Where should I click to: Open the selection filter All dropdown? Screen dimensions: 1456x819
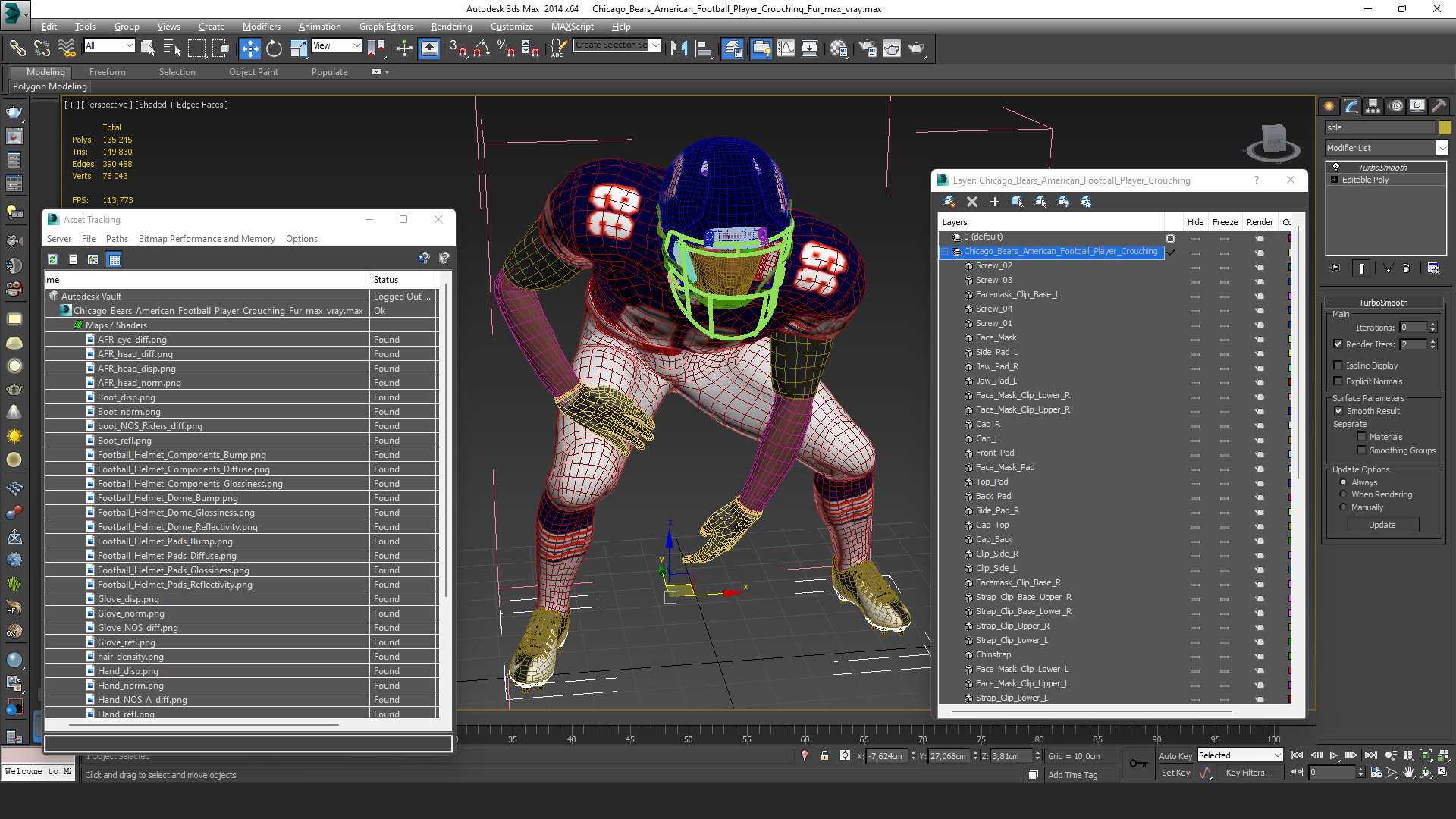[x=129, y=45]
